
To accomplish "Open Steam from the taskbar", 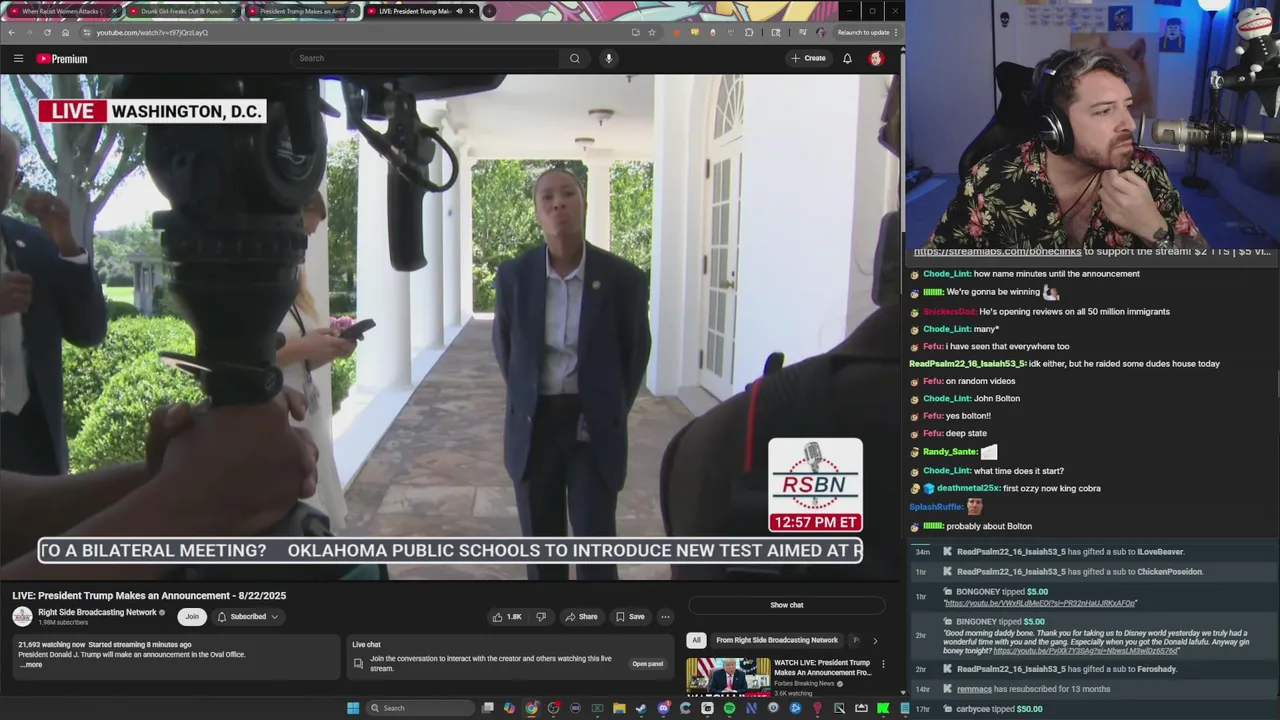I will [x=641, y=708].
